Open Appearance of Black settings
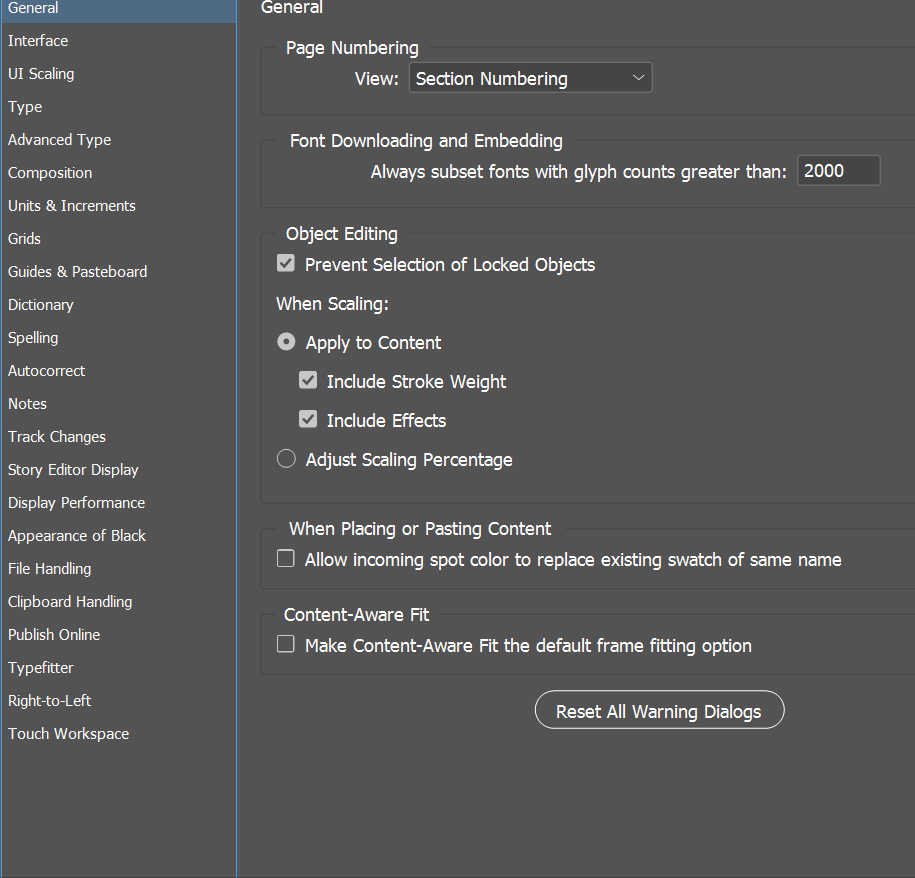915x878 pixels. point(77,536)
